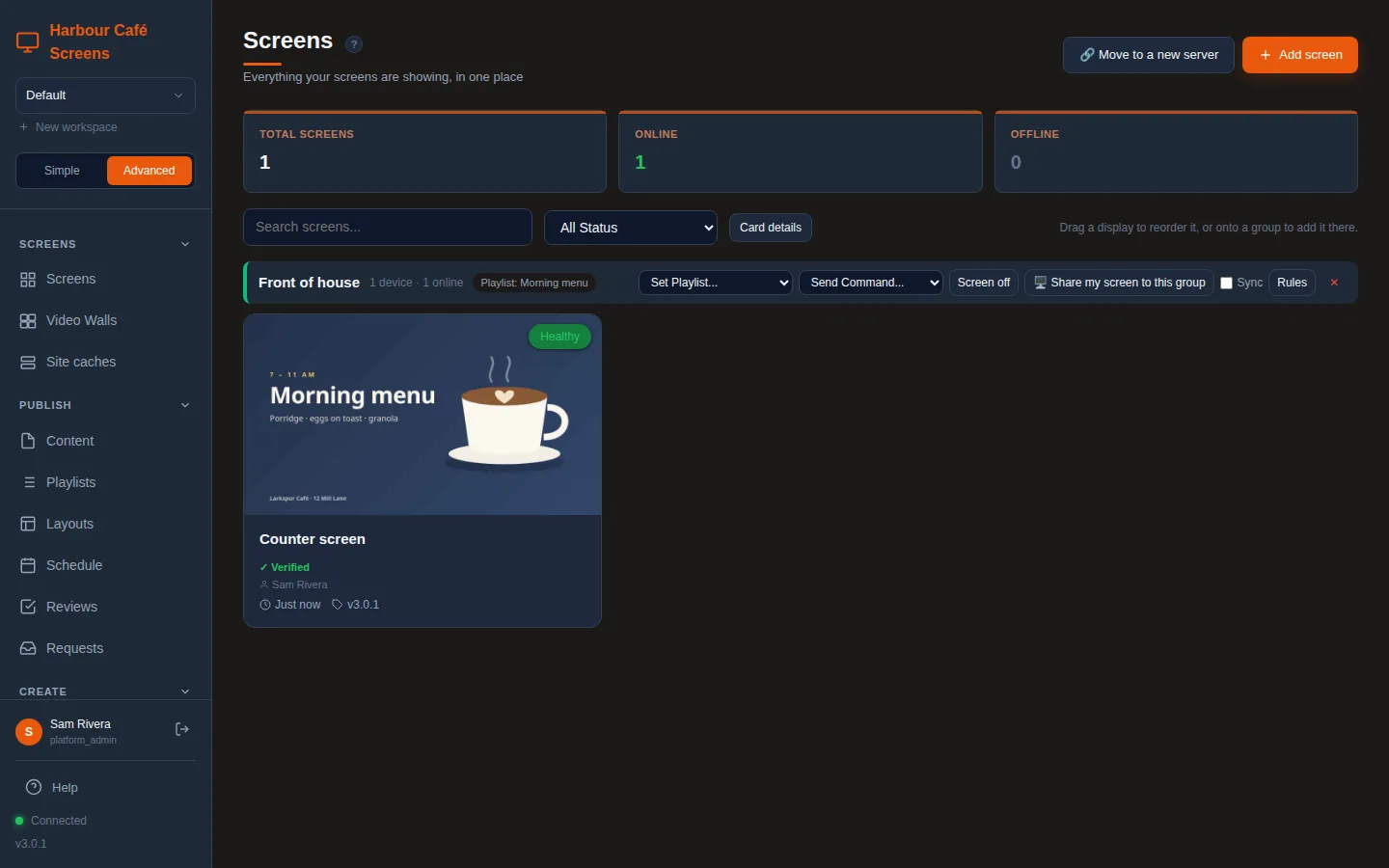Viewport: 1389px width, 868px height.
Task: Toggle Card details view
Action: click(771, 228)
